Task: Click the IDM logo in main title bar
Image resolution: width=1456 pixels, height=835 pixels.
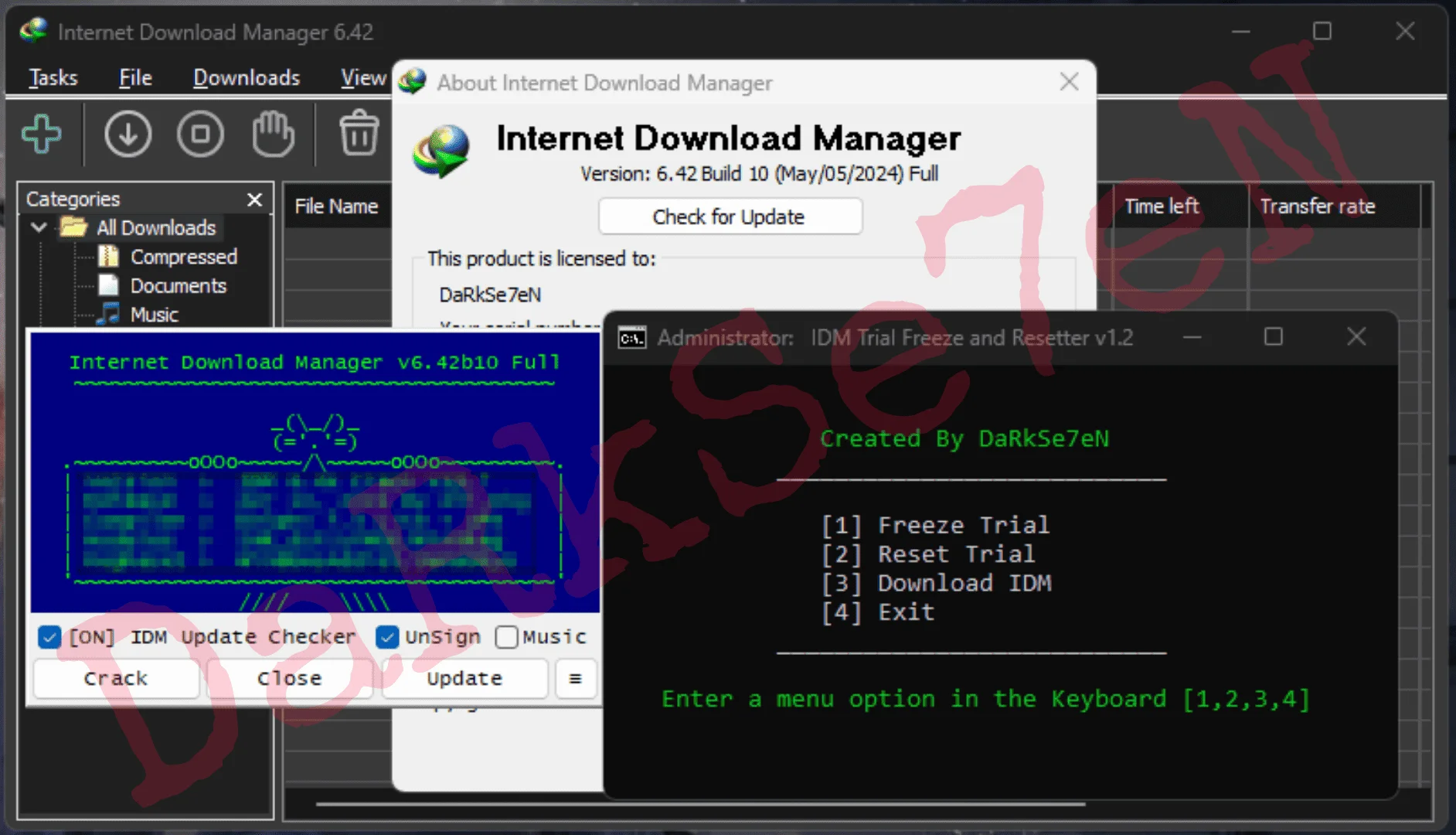Action: (33, 31)
